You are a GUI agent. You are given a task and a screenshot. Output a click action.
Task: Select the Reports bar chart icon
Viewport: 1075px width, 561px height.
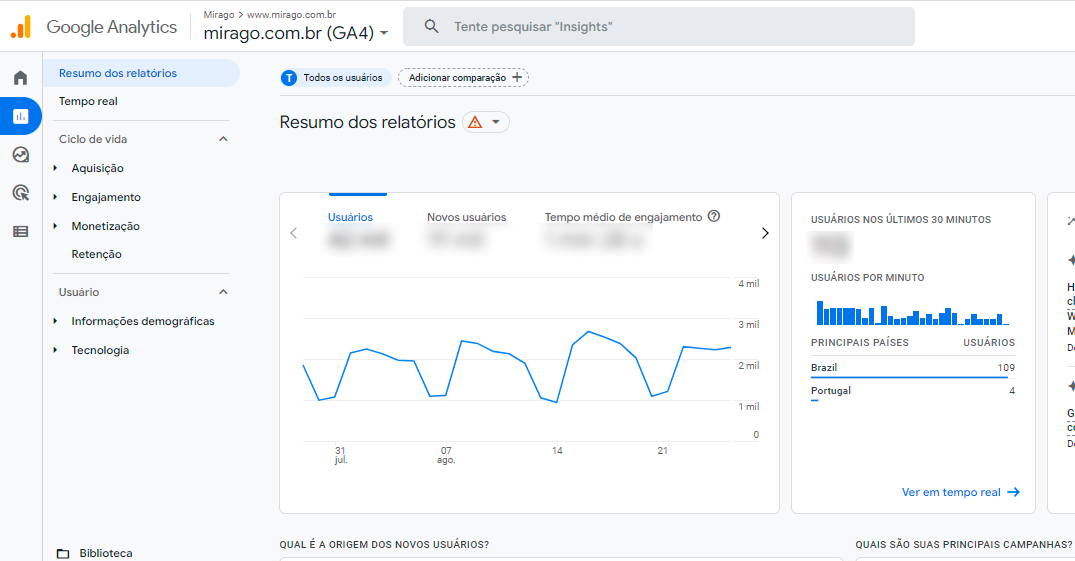point(21,117)
